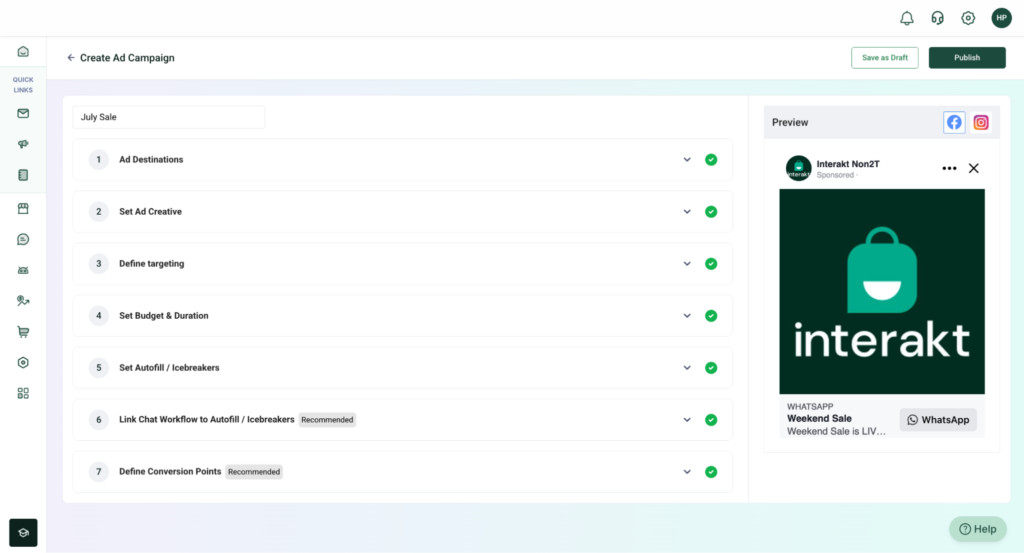
Task: Open the settings gear in top bar
Action: click(968, 18)
